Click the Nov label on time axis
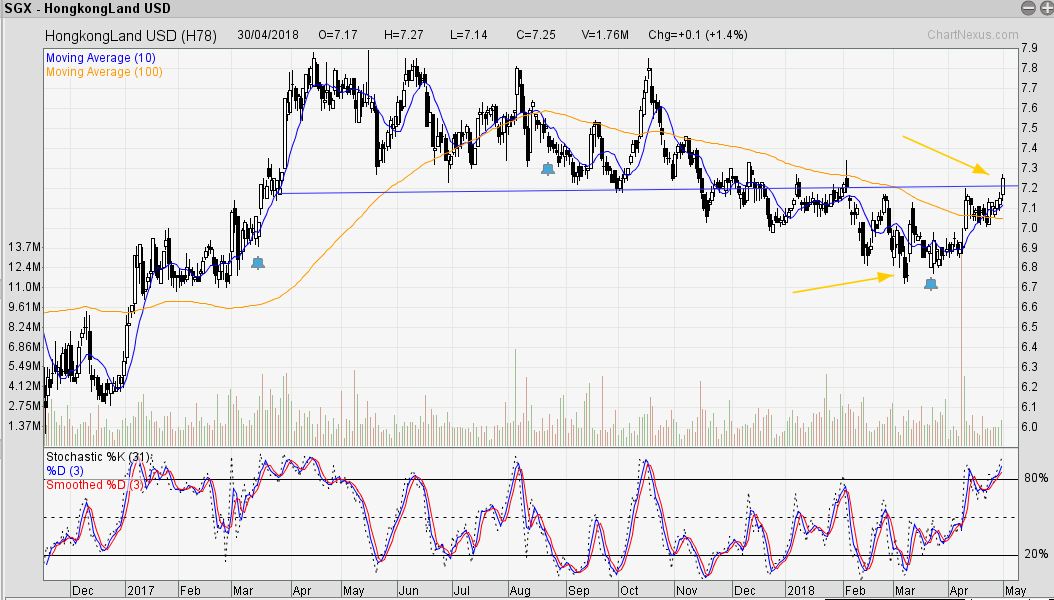1054x600 pixels. [686, 591]
